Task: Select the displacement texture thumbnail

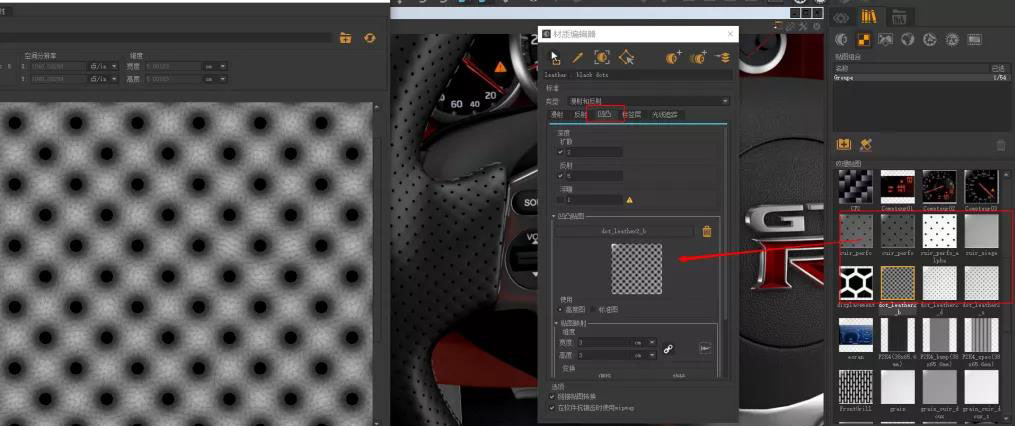Action: [855, 283]
